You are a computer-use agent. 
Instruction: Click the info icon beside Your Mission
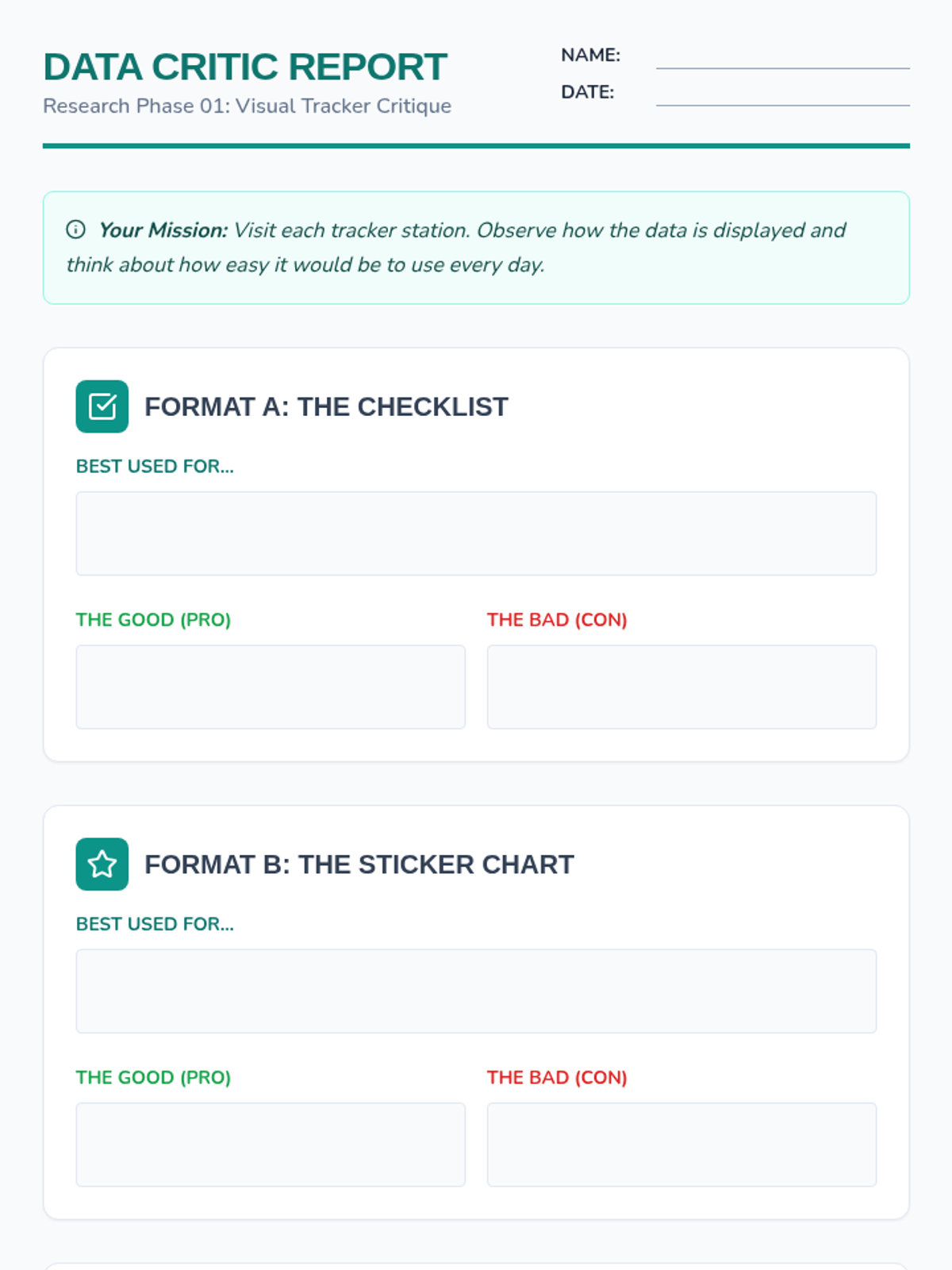75,230
